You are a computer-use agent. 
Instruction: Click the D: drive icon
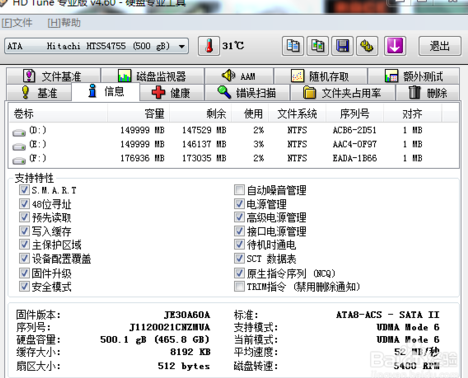pos(19,132)
